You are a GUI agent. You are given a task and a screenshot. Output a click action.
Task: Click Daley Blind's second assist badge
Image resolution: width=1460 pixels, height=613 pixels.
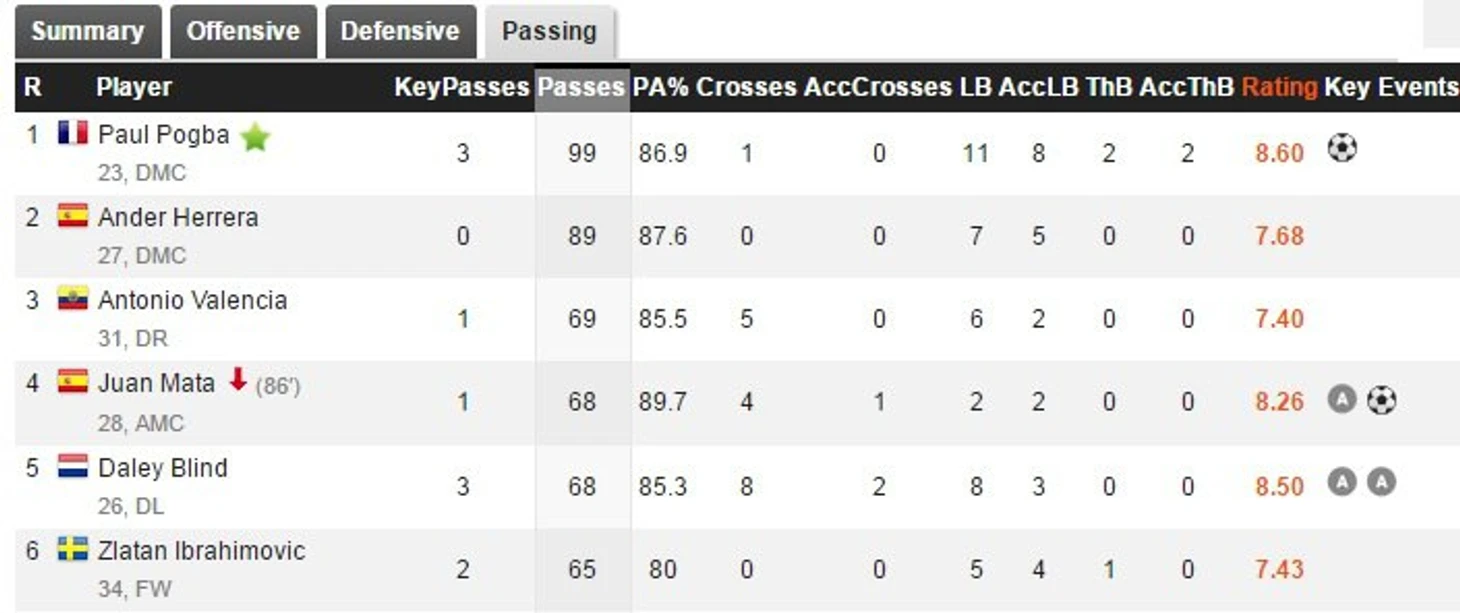pos(1381,483)
